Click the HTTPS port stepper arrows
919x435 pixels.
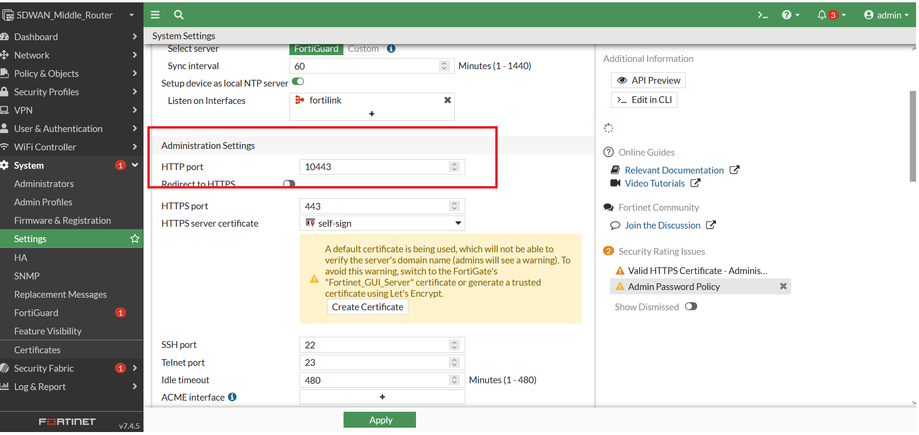[454, 206]
